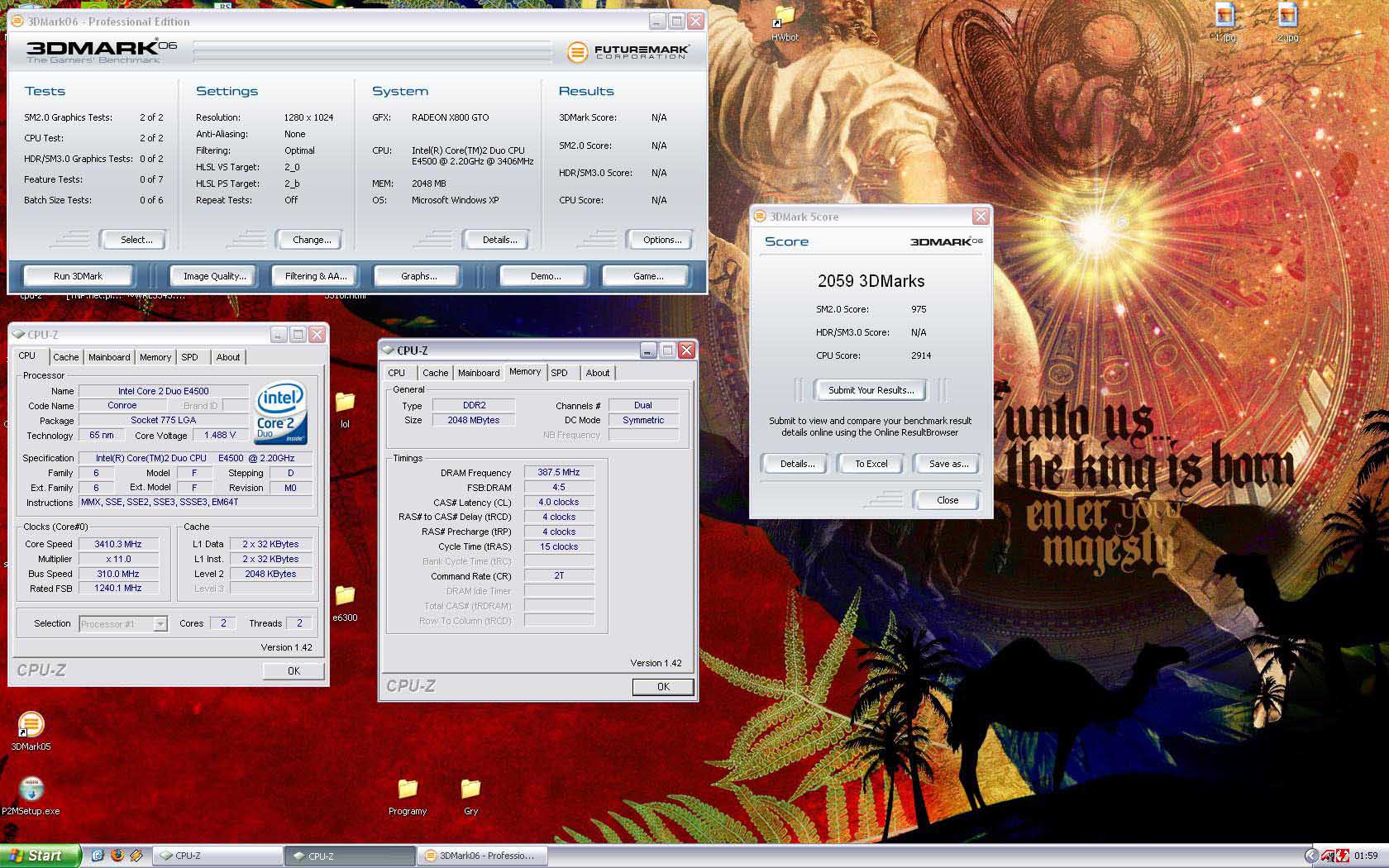Switch to second CPU-Z taskbar item

pos(351,856)
